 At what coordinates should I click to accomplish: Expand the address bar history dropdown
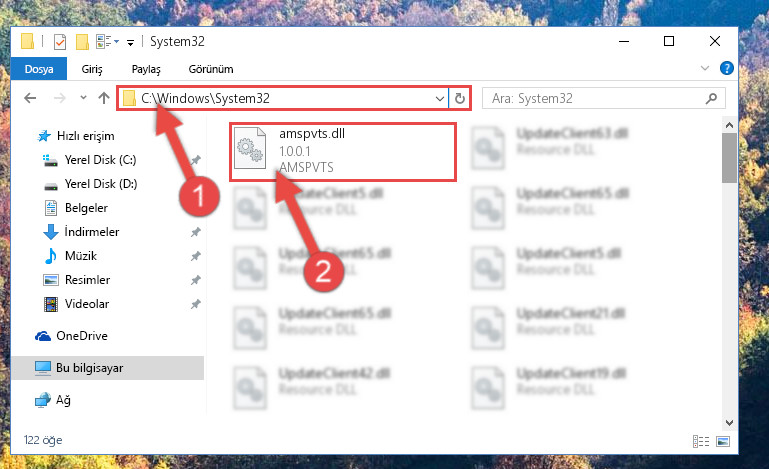click(x=439, y=99)
